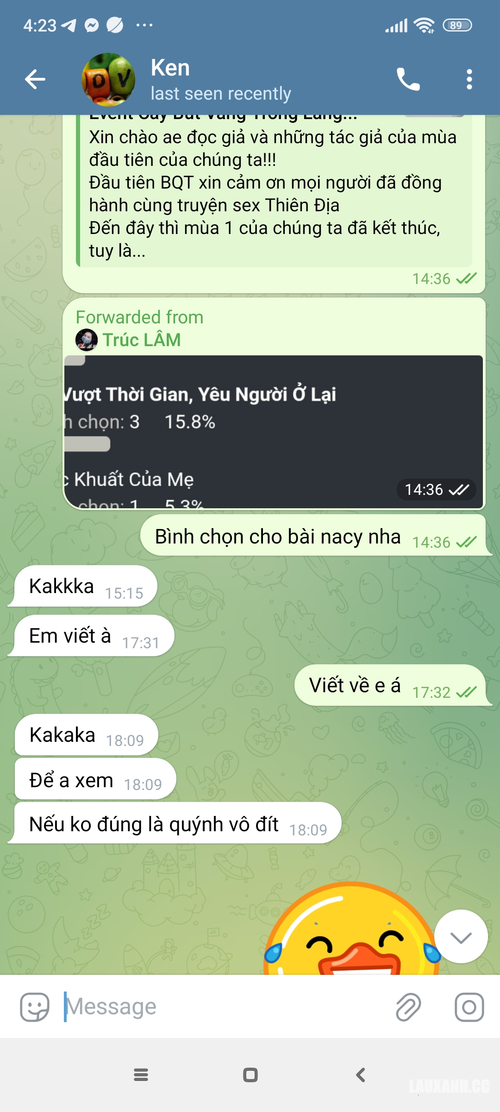Open Ken's profile avatar

tap(108, 79)
